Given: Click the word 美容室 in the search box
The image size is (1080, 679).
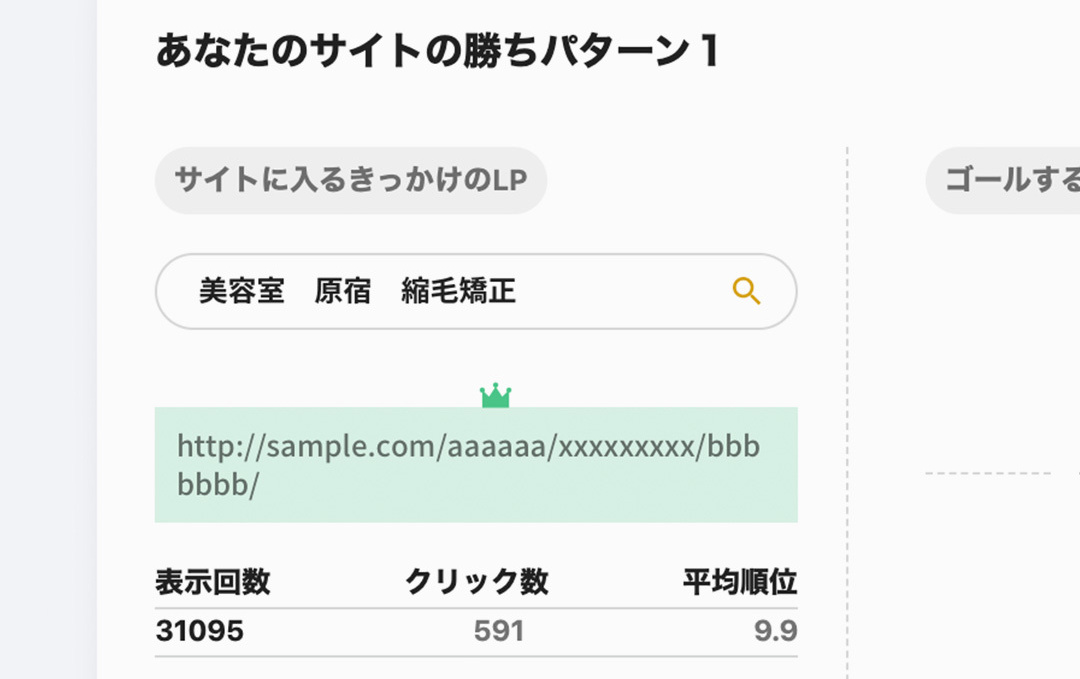Looking at the screenshot, I should pyautogui.click(x=241, y=291).
